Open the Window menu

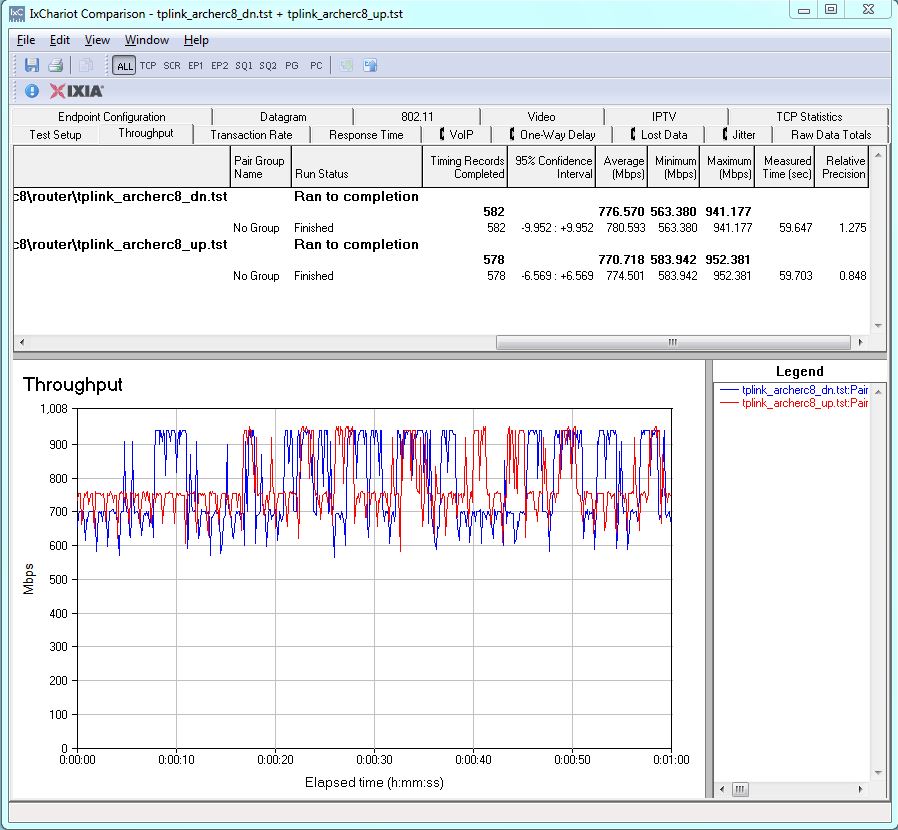[147, 40]
